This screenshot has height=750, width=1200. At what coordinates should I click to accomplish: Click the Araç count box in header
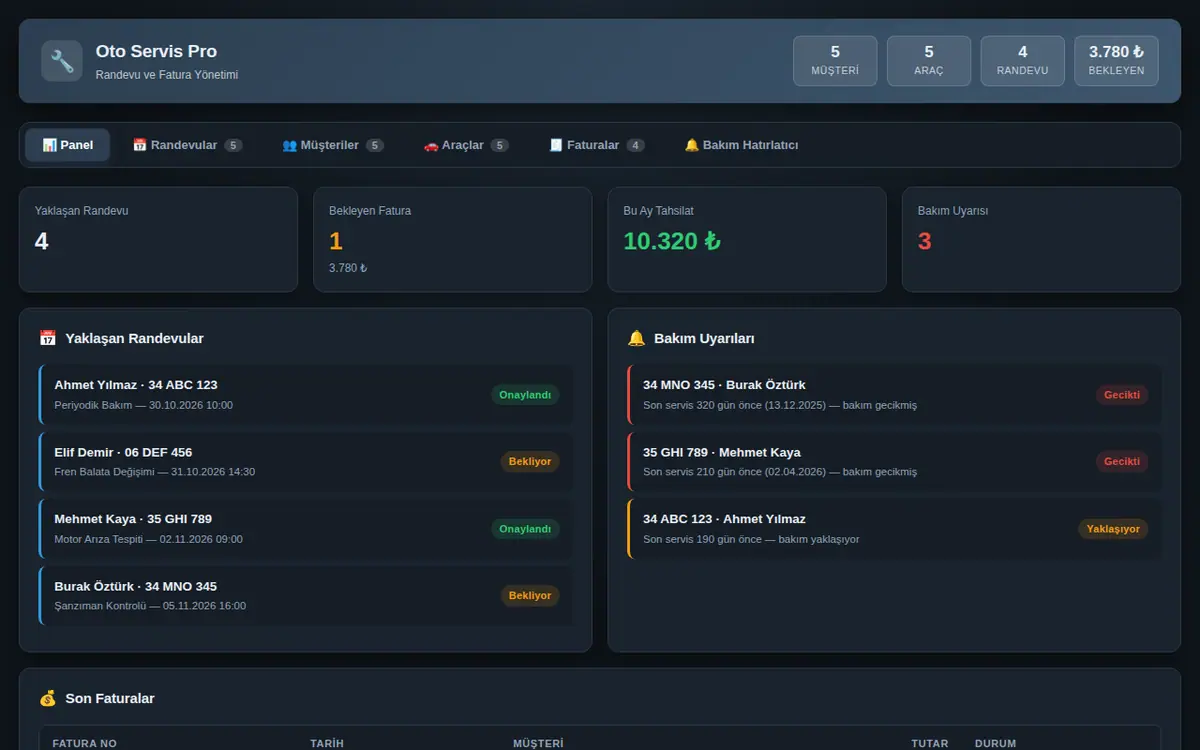coord(929,61)
